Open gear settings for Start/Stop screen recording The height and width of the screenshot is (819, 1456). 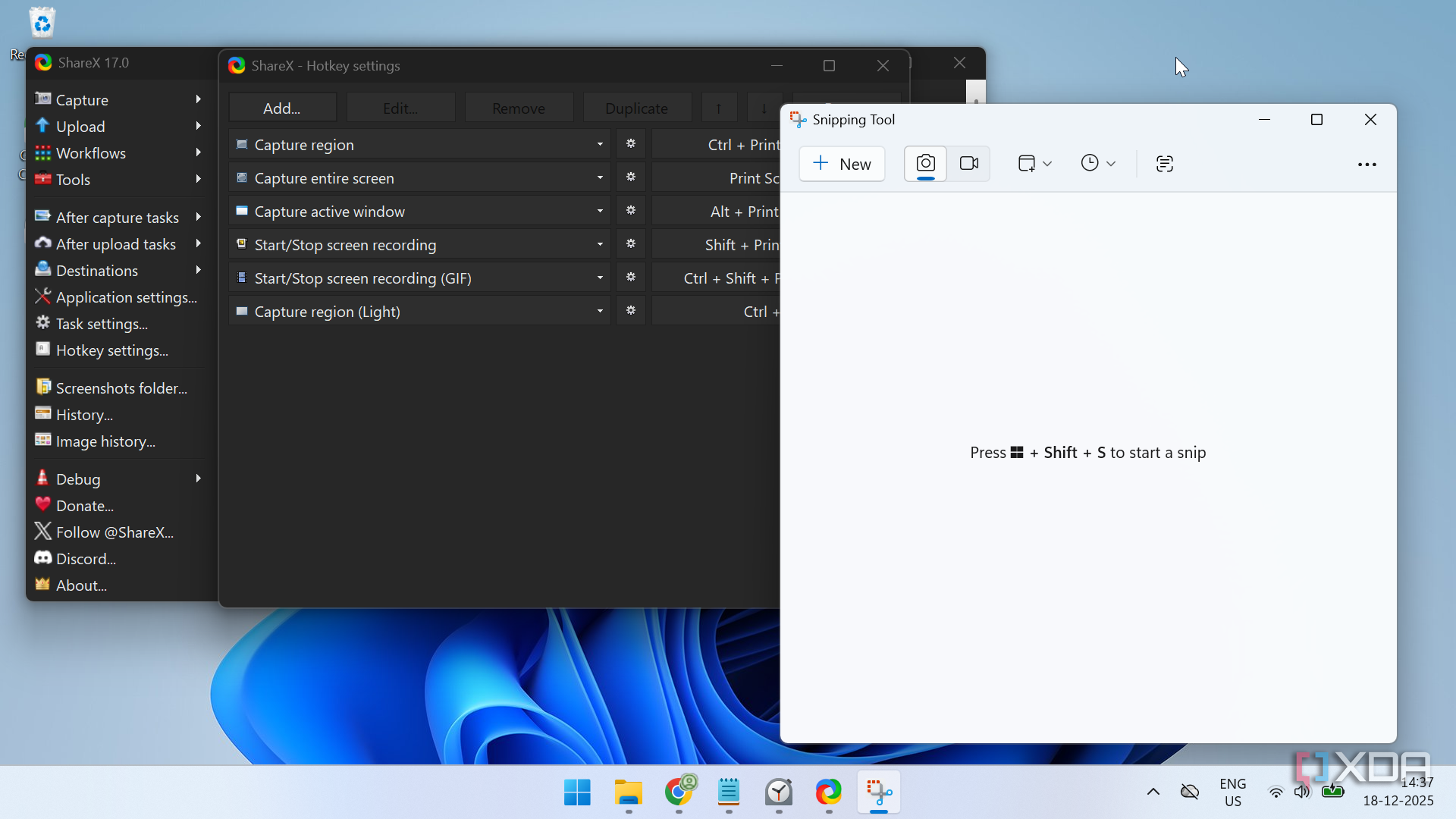pos(630,244)
